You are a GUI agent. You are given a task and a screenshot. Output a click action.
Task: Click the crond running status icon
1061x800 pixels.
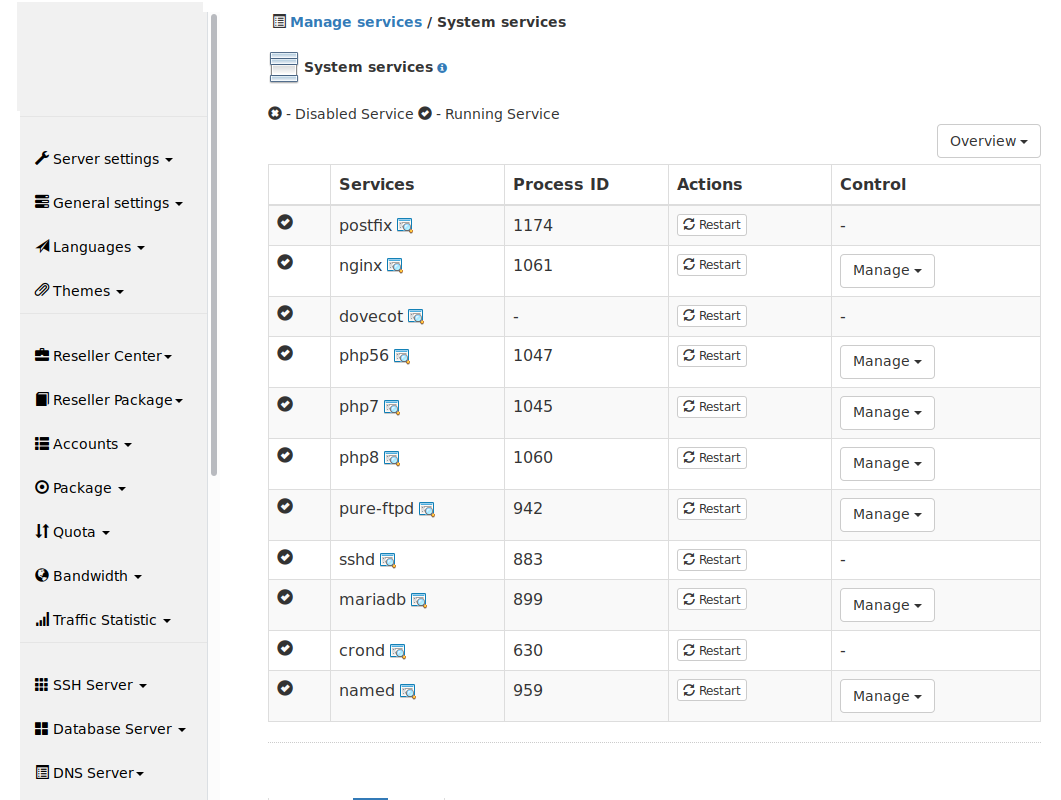coord(285,648)
